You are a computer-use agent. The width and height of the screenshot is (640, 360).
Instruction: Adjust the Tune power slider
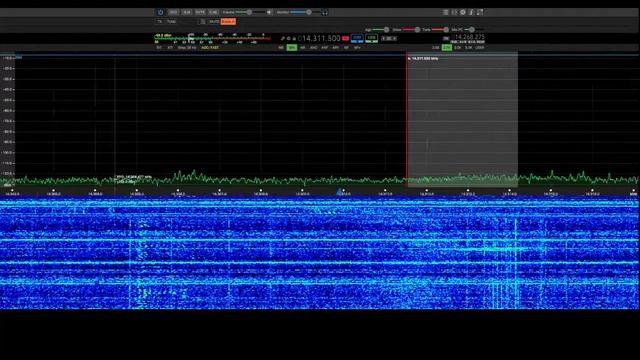tap(440, 29)
